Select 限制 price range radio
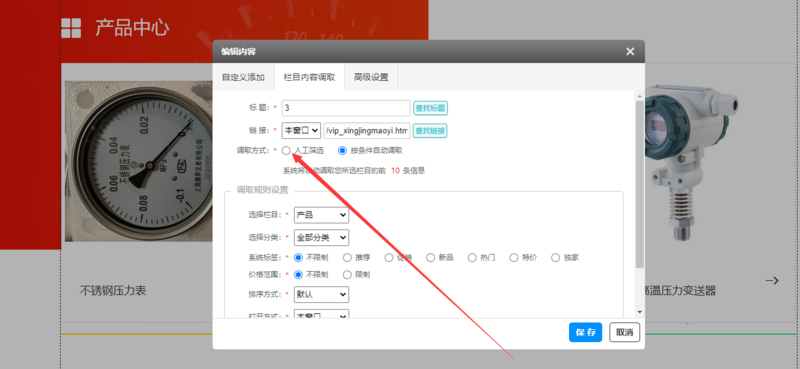Screen dimensions: 800x369 tap(347, 275)
